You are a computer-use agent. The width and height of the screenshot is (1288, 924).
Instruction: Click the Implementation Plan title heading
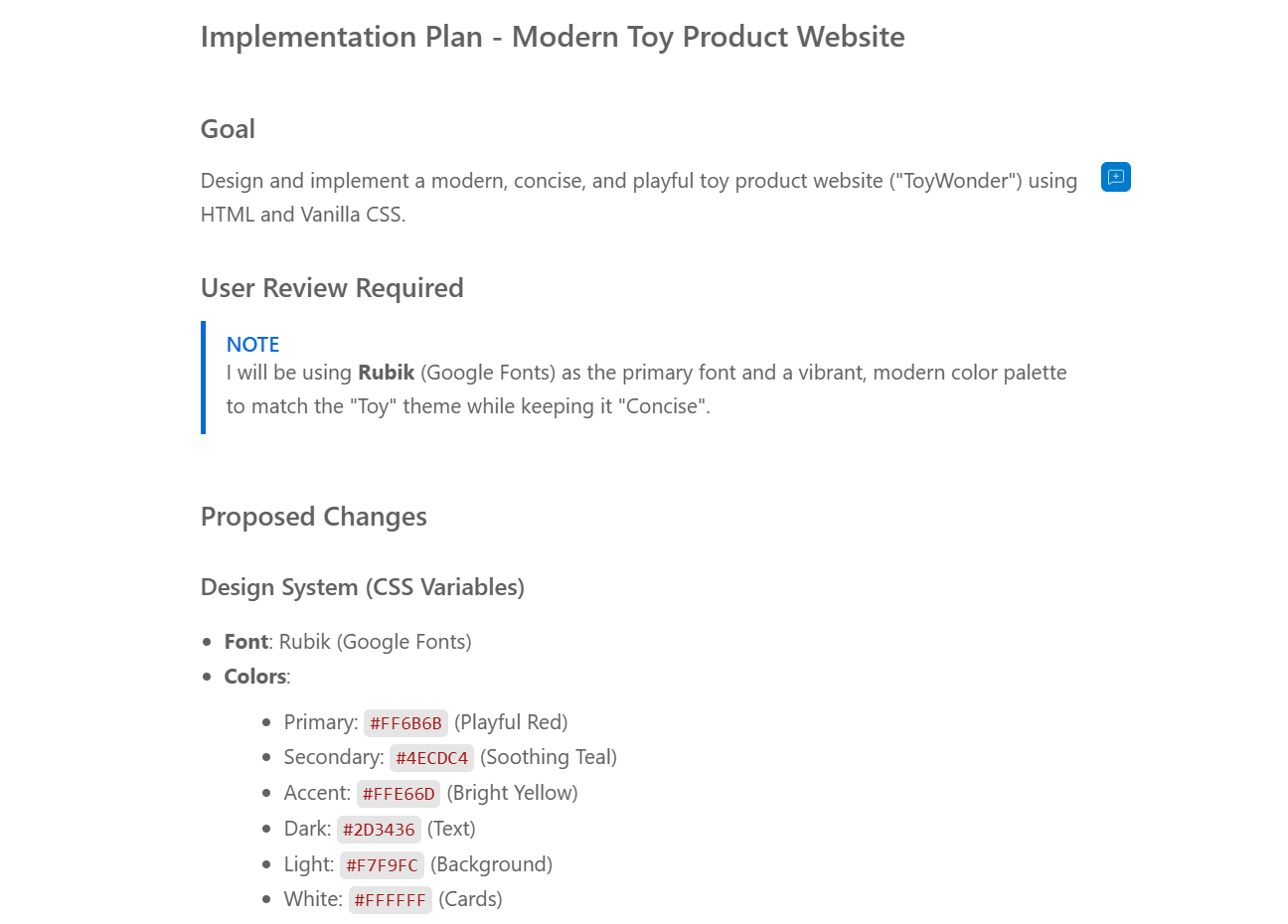(552, 37)
